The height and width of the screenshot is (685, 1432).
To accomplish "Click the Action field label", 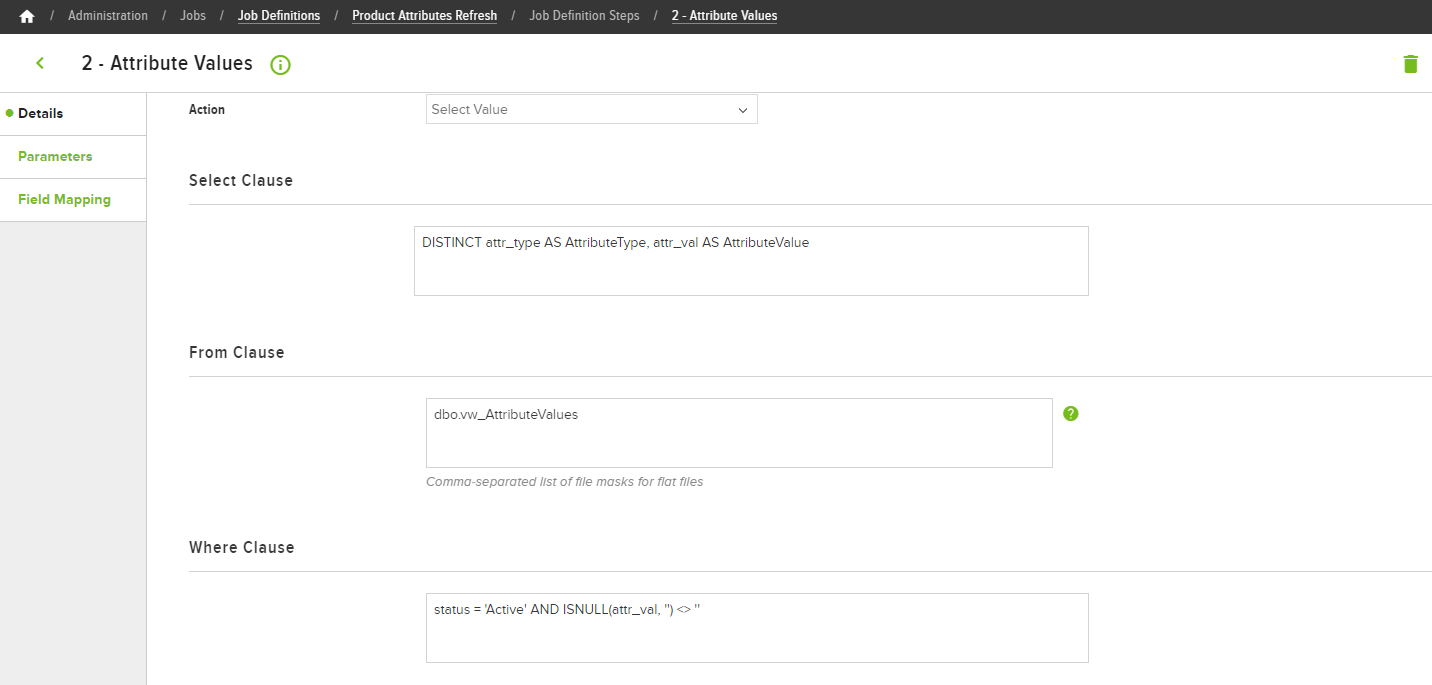I will pos(207,110).
